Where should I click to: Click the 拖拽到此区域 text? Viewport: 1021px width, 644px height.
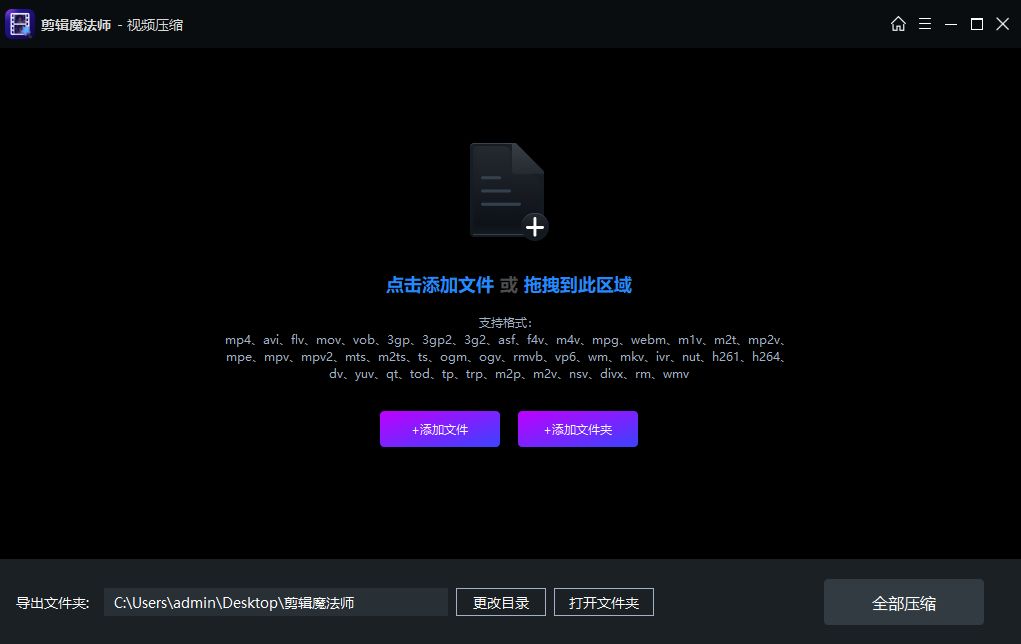pos(578,285)
